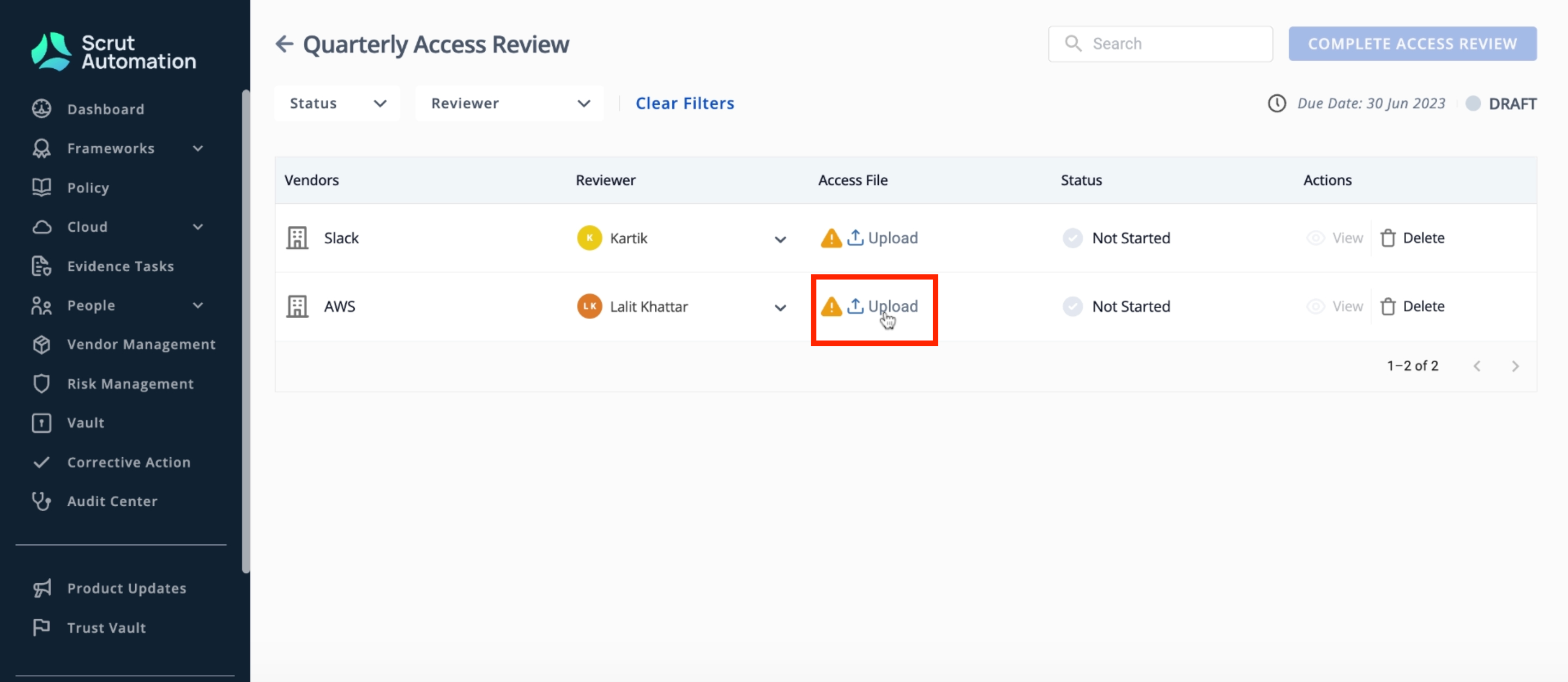Click the Vault icon
1568x682 pixels.
(x=41, y=423)
